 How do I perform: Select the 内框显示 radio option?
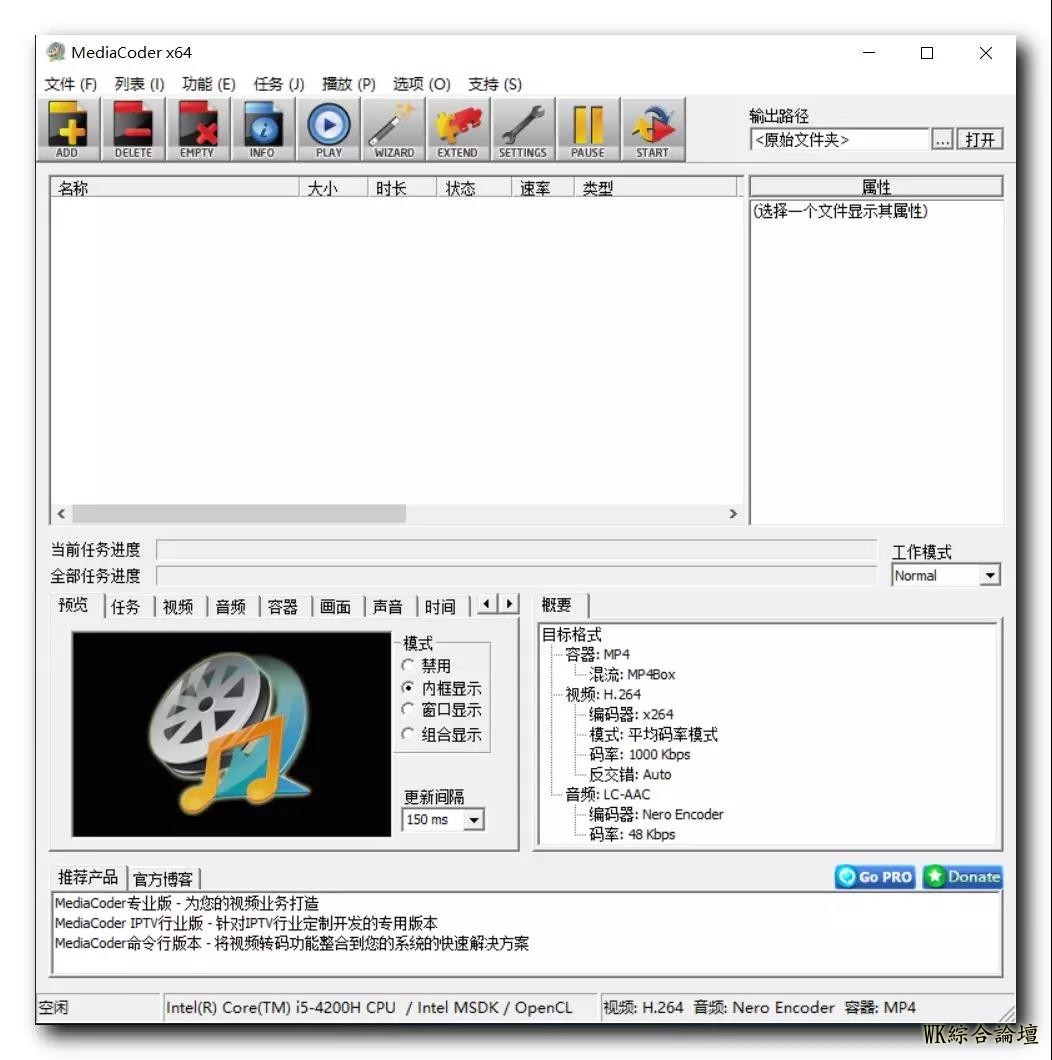pyautogui.click(x=408, y=688)
